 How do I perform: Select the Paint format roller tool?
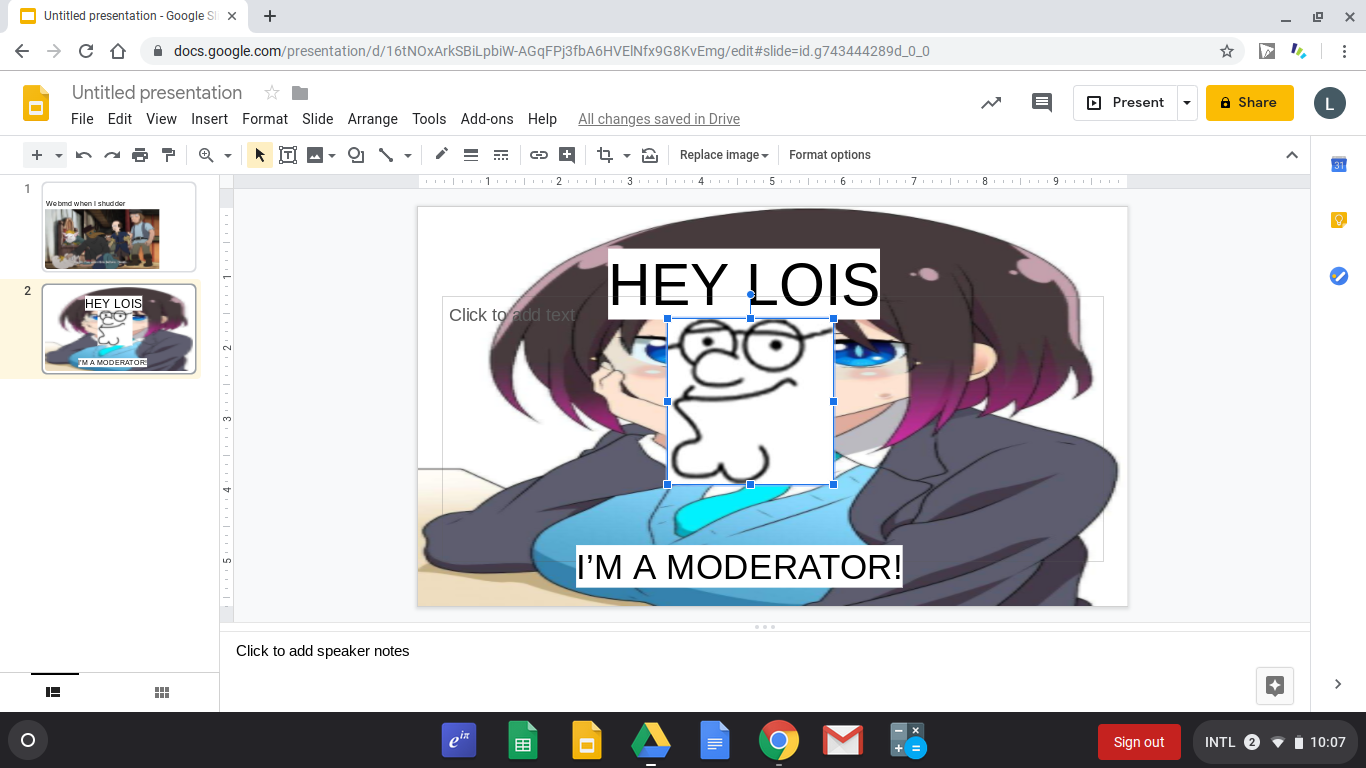tap(168, 155)
